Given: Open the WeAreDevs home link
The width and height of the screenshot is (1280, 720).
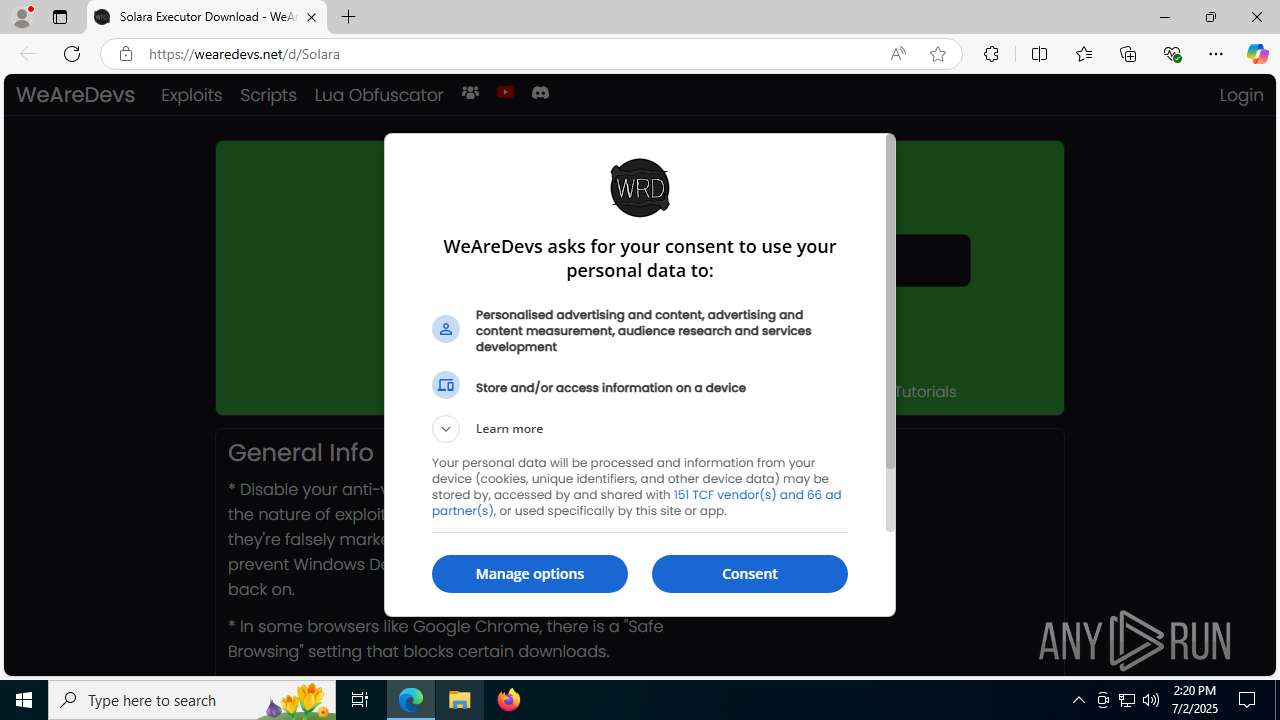Looking at the screenshot, I should point(75,95).
